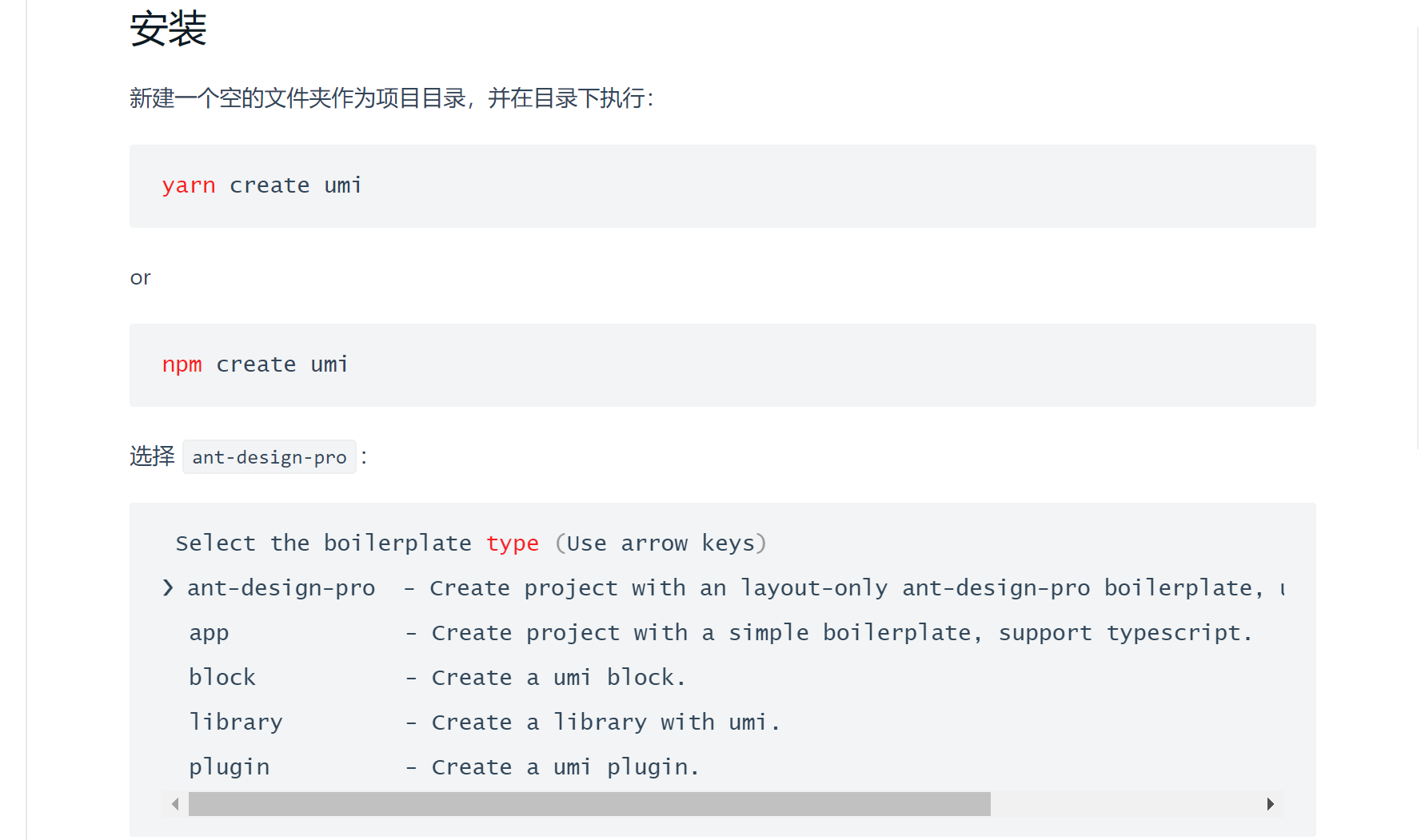Click the word or between code blocks
Screen dimensions: 1425x840
[140, 277]
